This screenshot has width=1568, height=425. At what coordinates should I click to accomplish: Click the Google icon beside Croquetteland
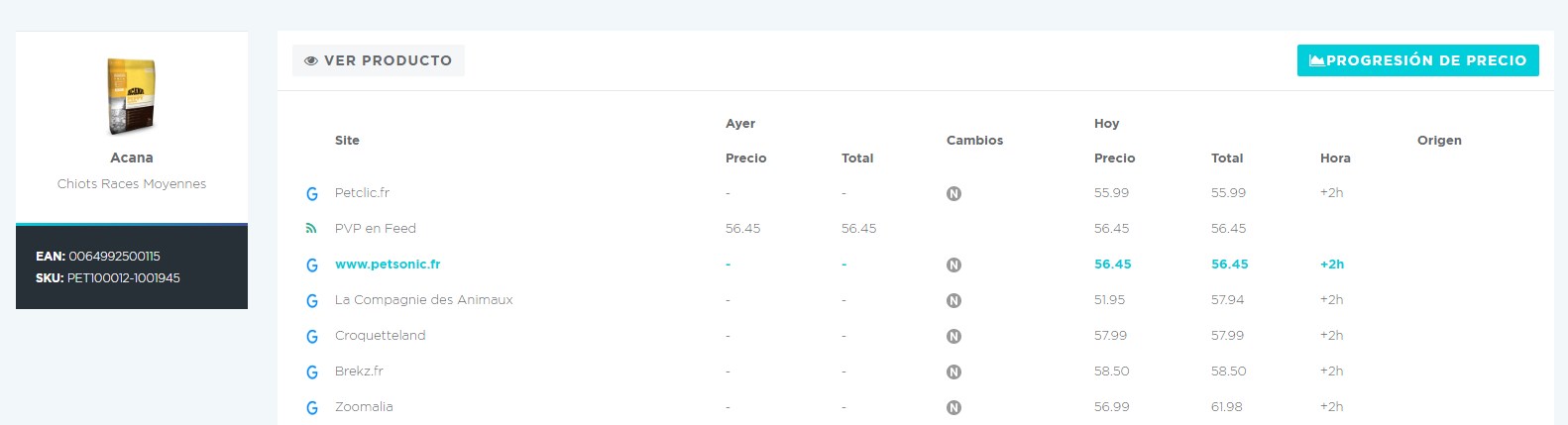312,337
